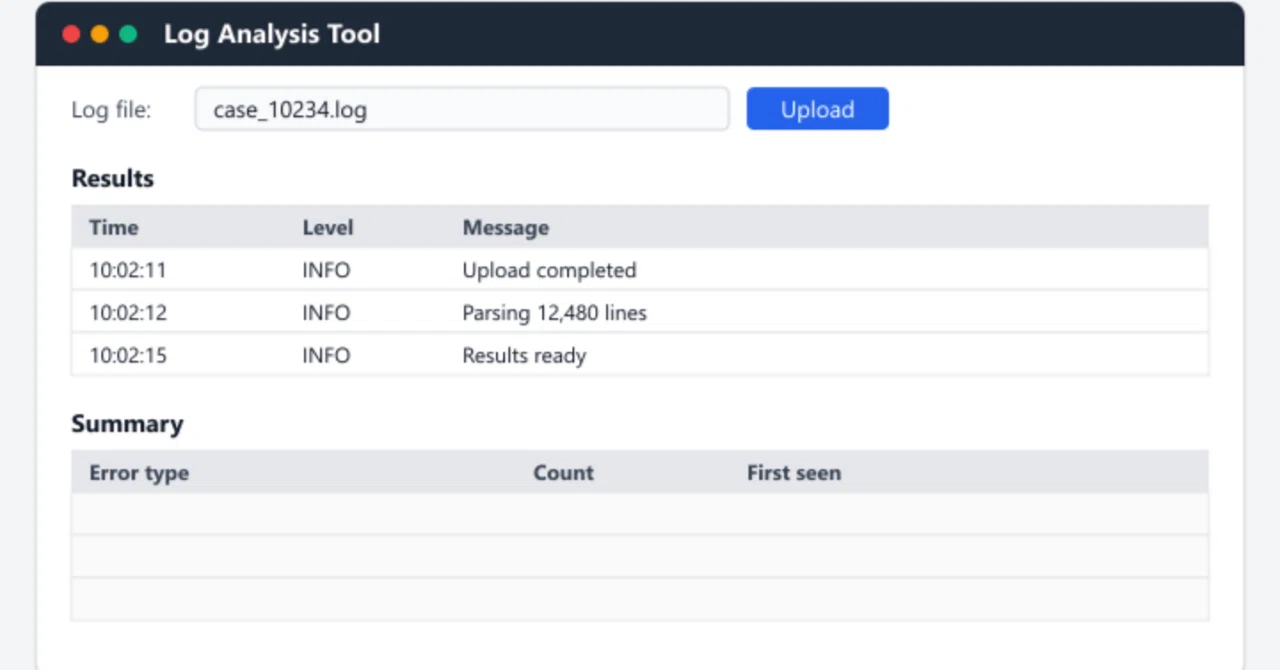The image size is (1280, 670).
Task: Select the Count column header
Action: 563,473
